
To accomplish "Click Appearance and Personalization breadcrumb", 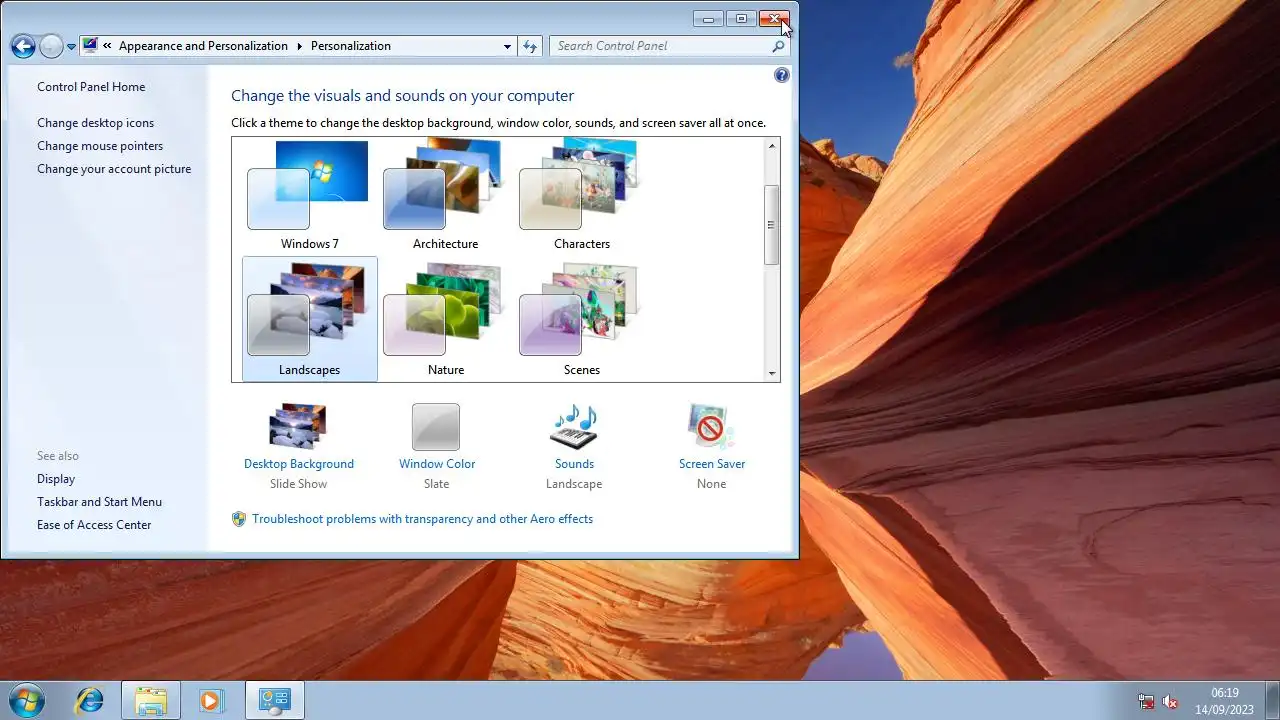I will 203,46.
